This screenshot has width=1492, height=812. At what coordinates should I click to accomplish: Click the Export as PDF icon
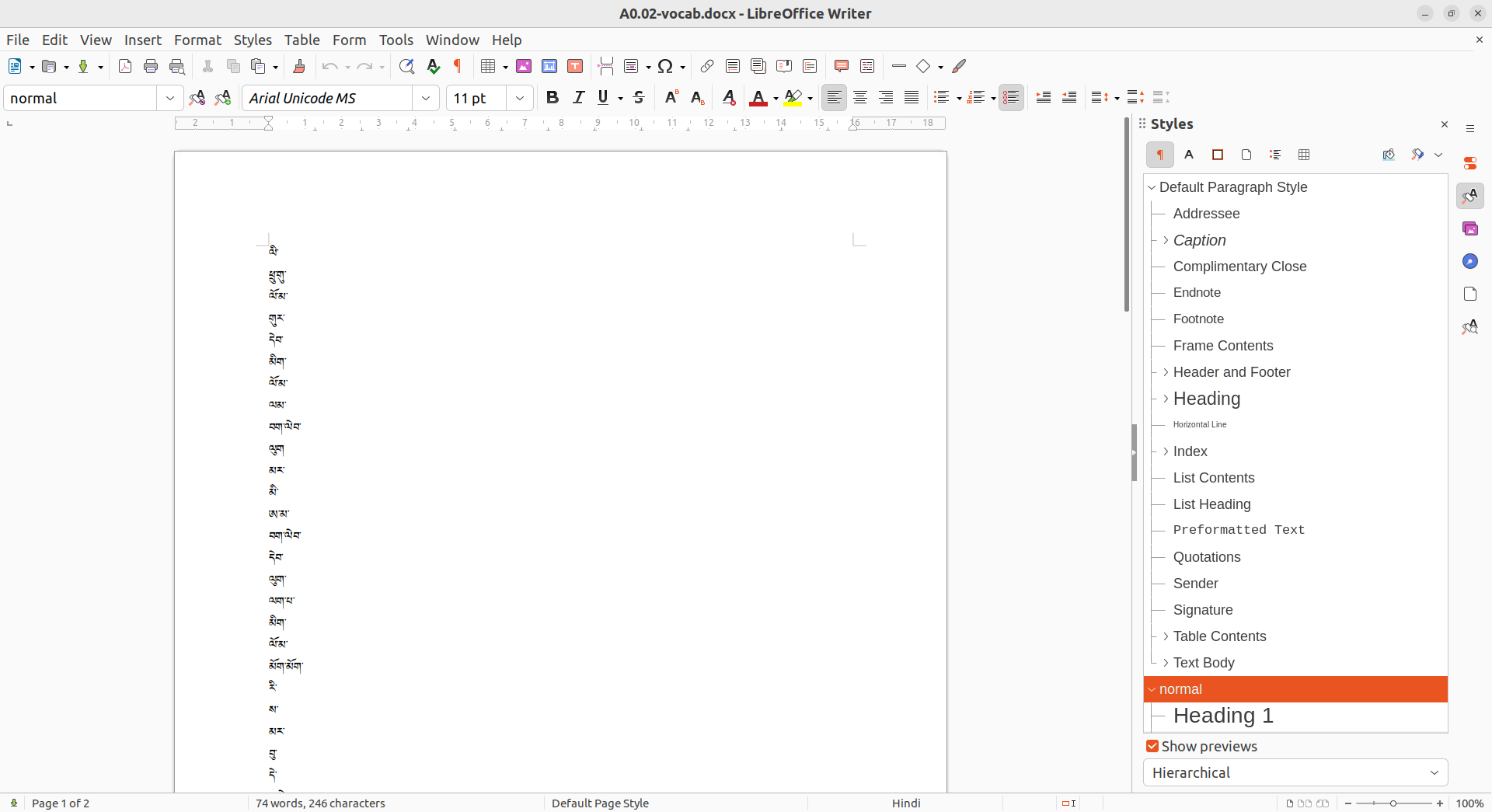coord(125,66)
